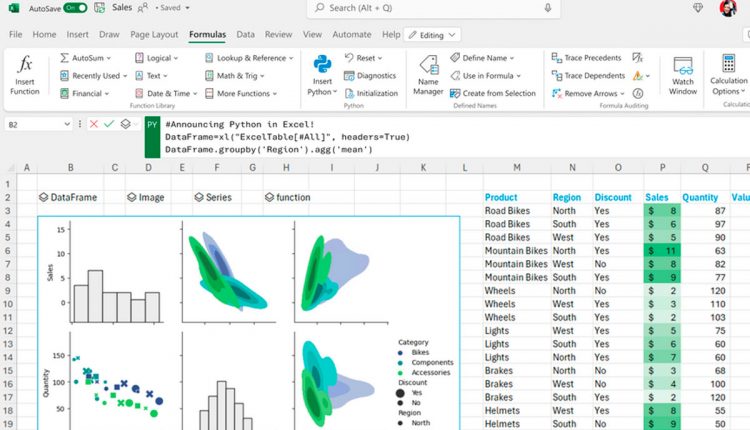The height and width of the screenshot is (430, 750).
Task: Expand the Reset dropdown arrow
Action: pyautogui.click(x=380, y=58)
